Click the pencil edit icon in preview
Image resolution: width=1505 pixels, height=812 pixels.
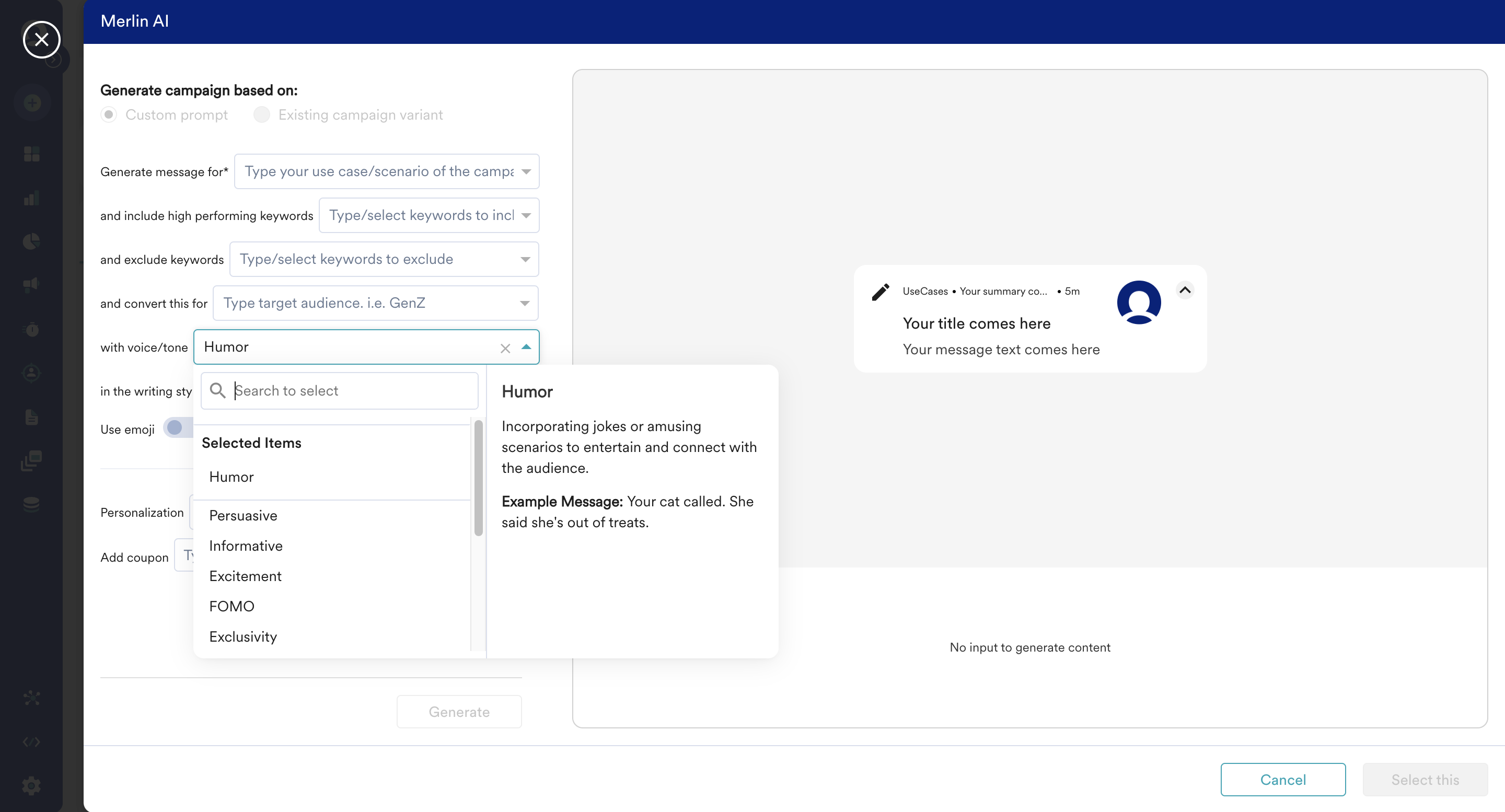click(881, 292)
